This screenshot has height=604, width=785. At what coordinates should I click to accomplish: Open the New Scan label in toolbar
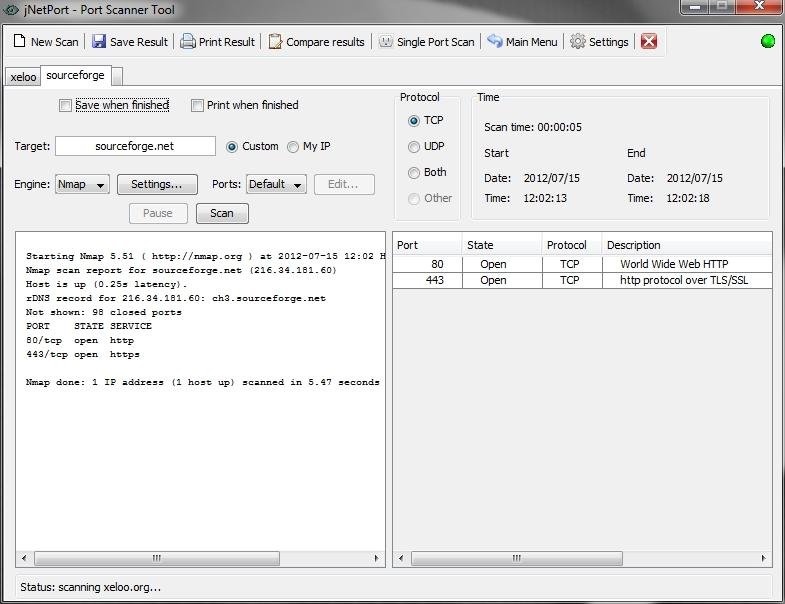pyautogui.click(x=55, y=42)
